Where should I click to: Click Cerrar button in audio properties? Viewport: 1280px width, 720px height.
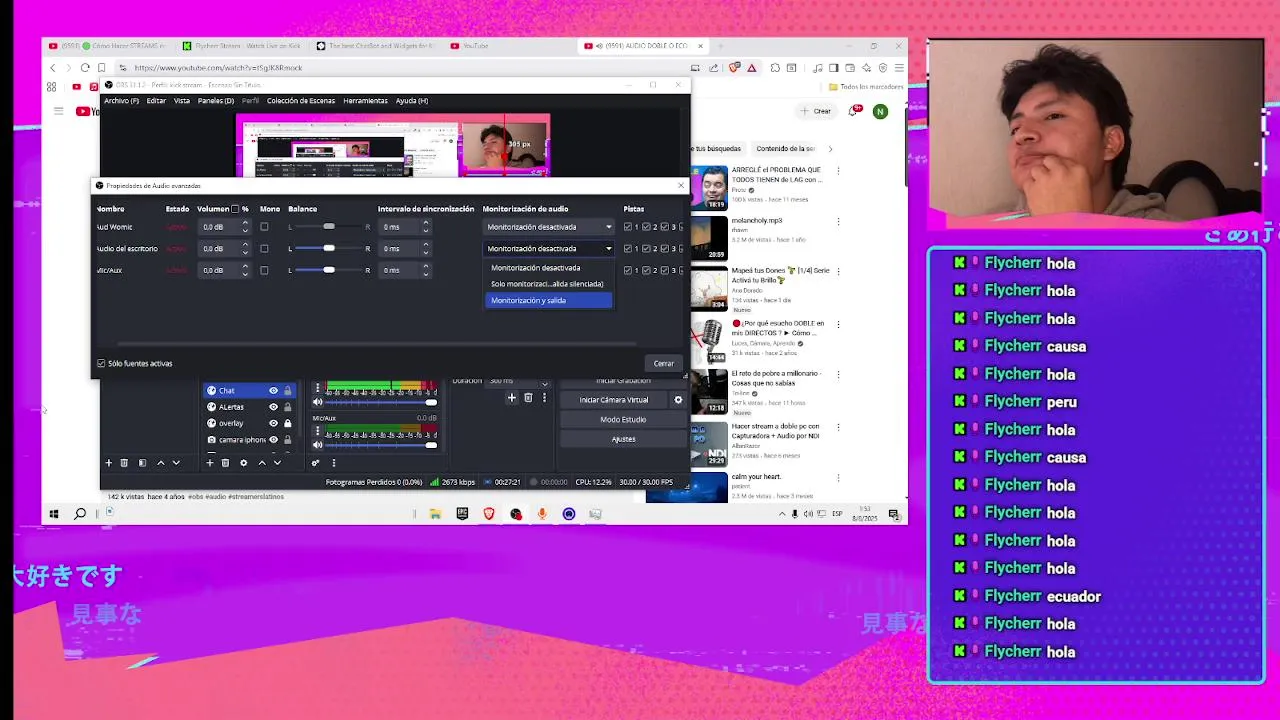[664, 363]
